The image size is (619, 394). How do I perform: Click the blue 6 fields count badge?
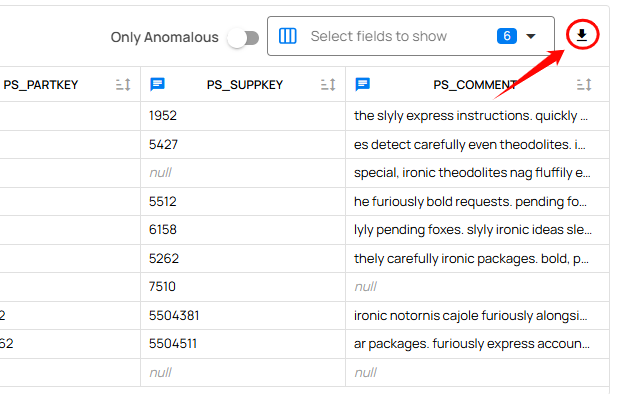tap(507, 36)
